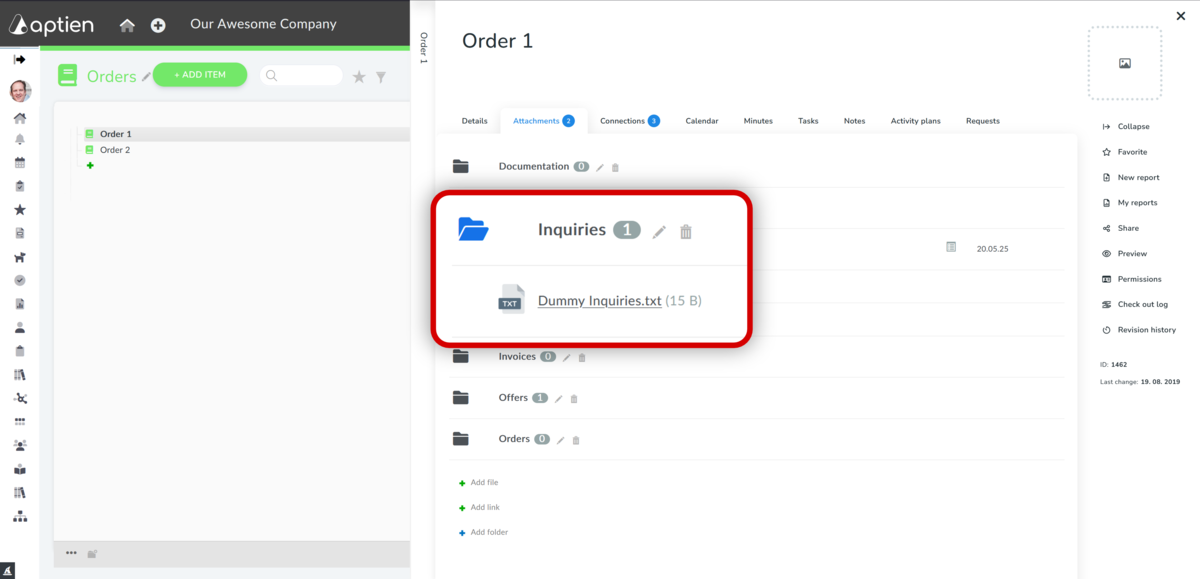This screenshot has width=1200, height=579.
Task: Click the calendar icon next to date 20.05.25
Action: 951,246
